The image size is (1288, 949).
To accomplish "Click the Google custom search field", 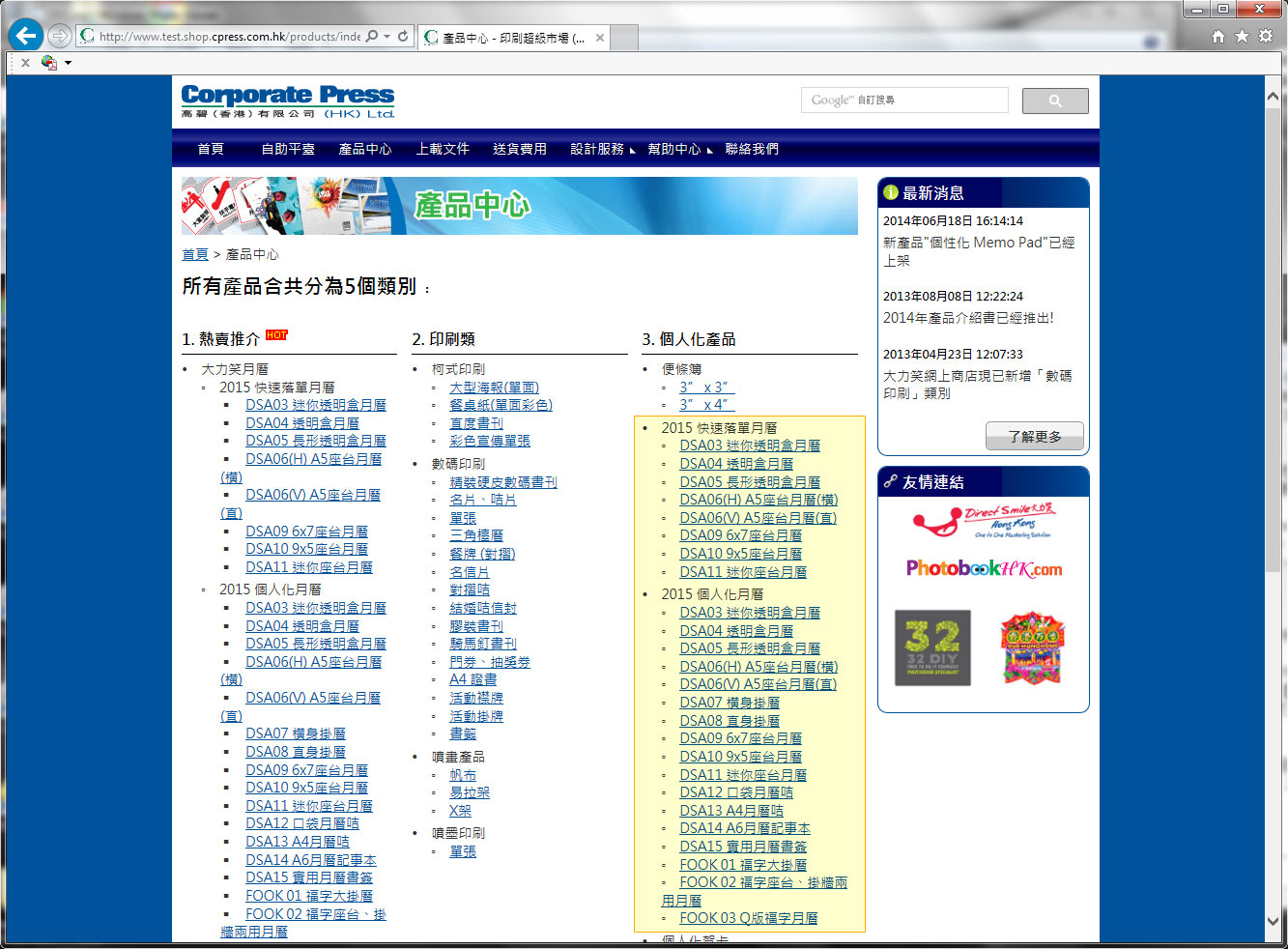I will (x=903, y=101).
